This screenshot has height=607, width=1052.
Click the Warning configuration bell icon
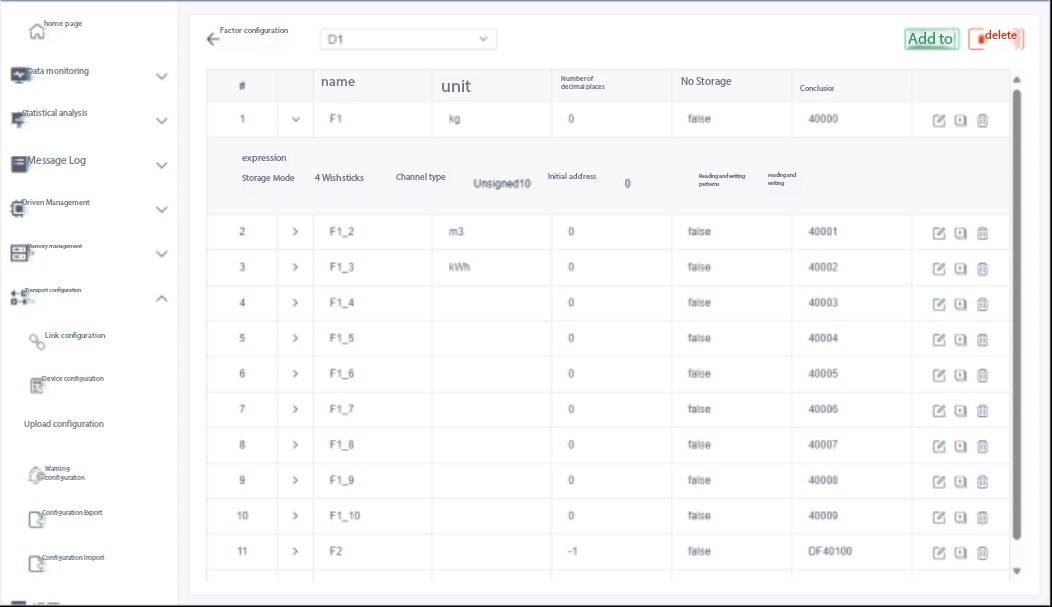point(36,474)
